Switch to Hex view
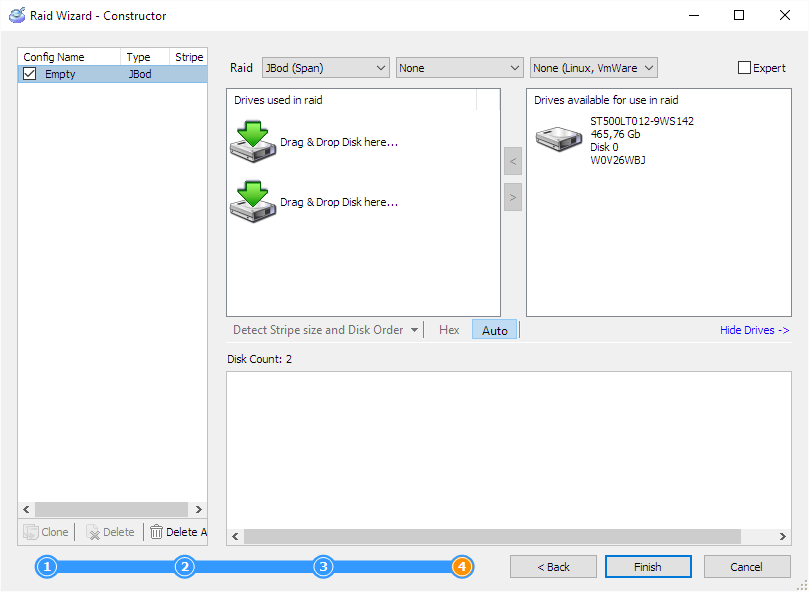This screenshot has width=809, height=592. [x=449, y=330]
